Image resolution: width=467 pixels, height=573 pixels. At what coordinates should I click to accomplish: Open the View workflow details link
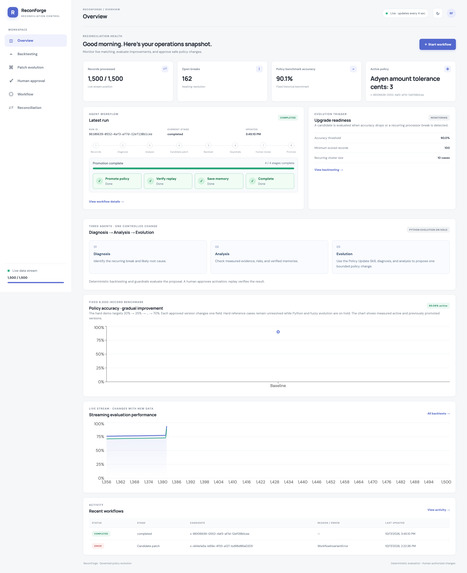(106, 202)
